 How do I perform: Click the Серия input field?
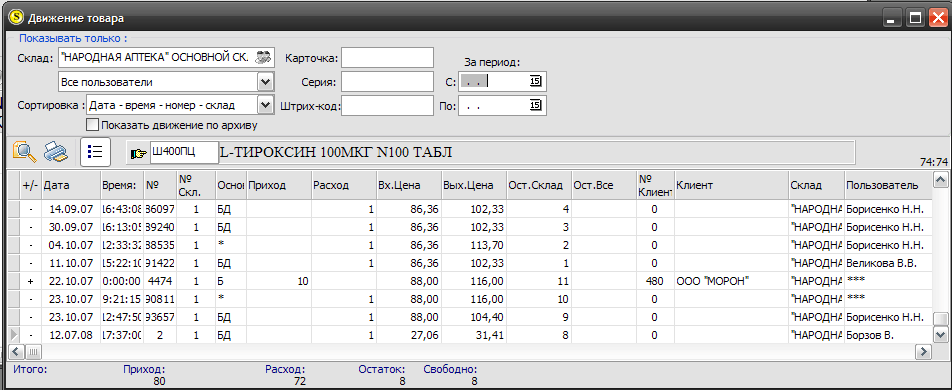[387, 81]
